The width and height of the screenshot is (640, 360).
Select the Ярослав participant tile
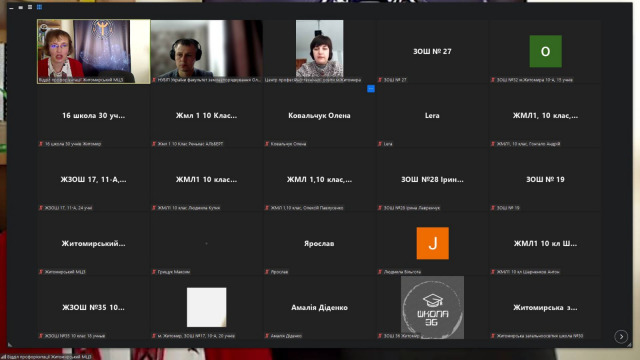pos(319,243)
